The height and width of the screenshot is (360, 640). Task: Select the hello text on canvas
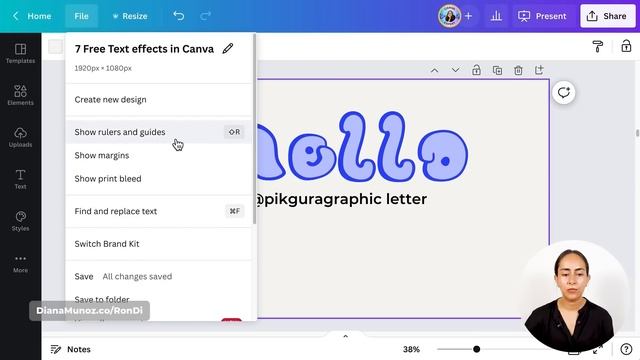(362, 146)
